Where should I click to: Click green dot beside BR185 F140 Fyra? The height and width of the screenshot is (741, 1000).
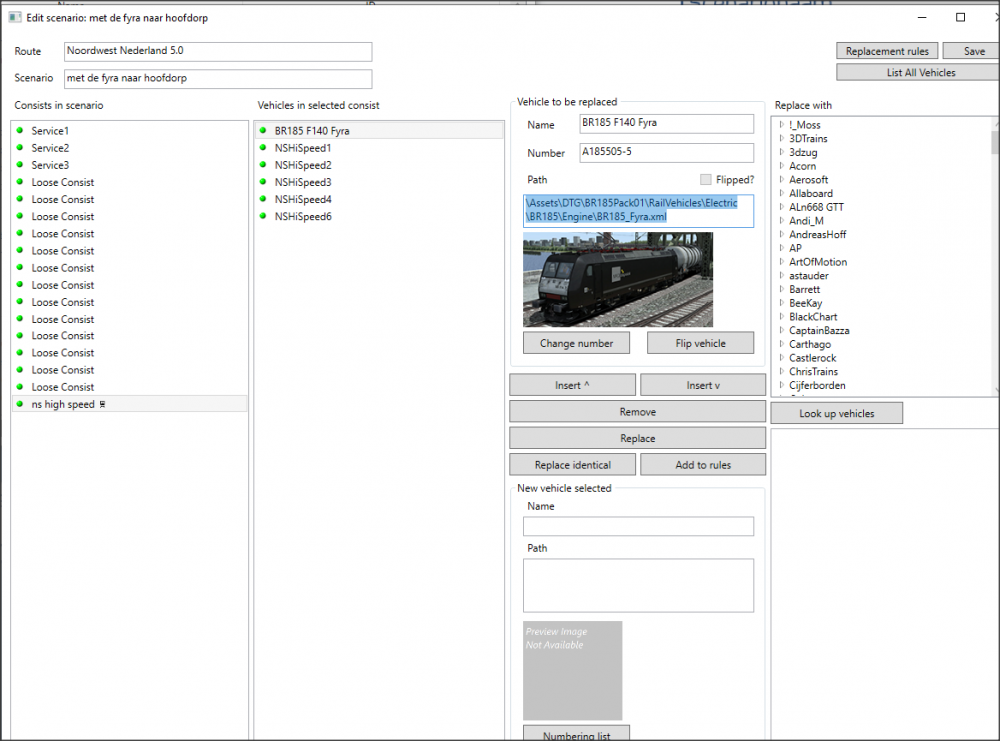(x=262, y=131)
